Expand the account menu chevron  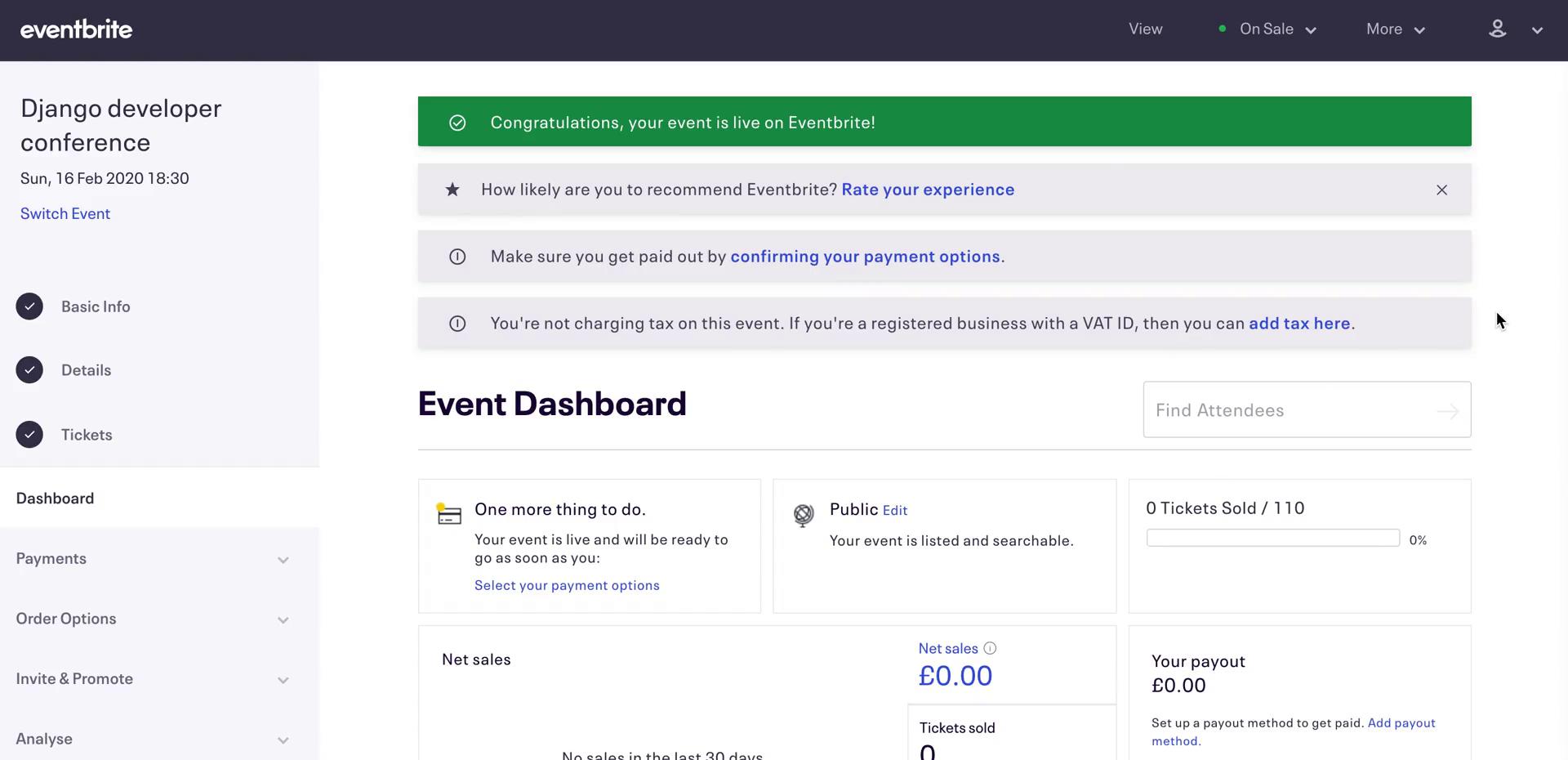pos(1537,30)
